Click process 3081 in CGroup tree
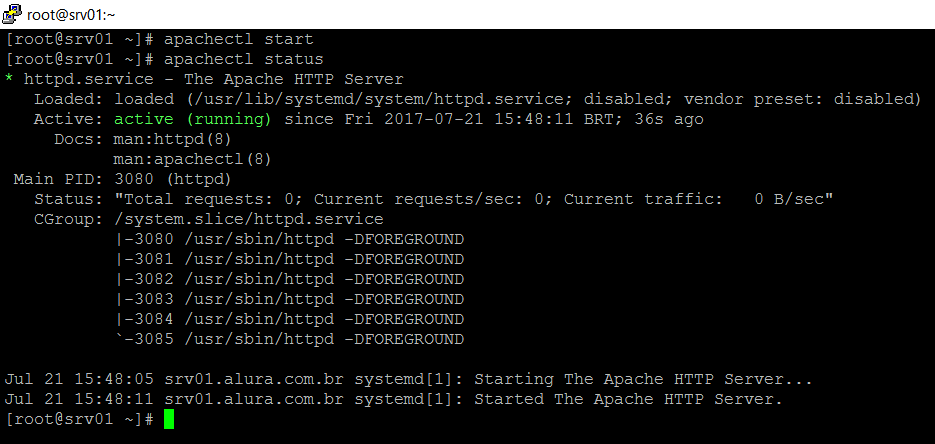The height and width of the screenshot is (444, 935). 289,259
